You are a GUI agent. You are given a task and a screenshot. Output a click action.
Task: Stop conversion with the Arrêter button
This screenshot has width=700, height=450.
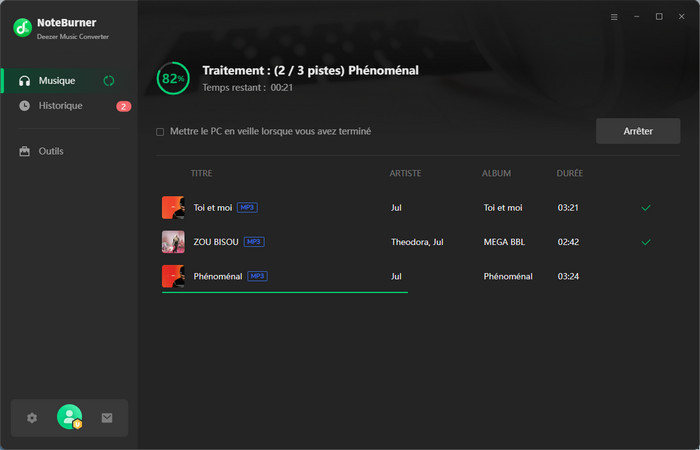pyautogui.click(x=638, y=131)
